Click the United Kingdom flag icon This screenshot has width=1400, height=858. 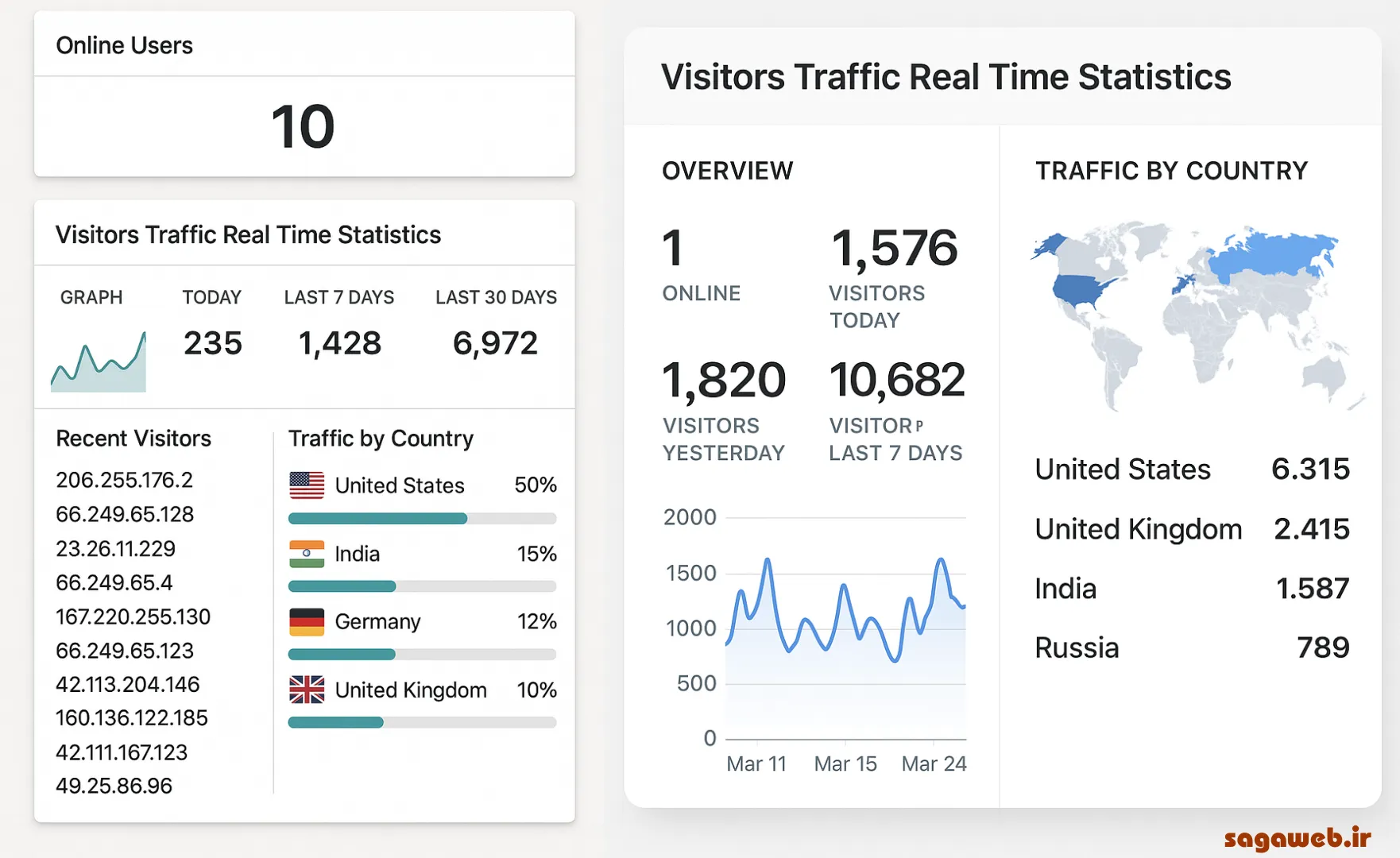point(307,690)
